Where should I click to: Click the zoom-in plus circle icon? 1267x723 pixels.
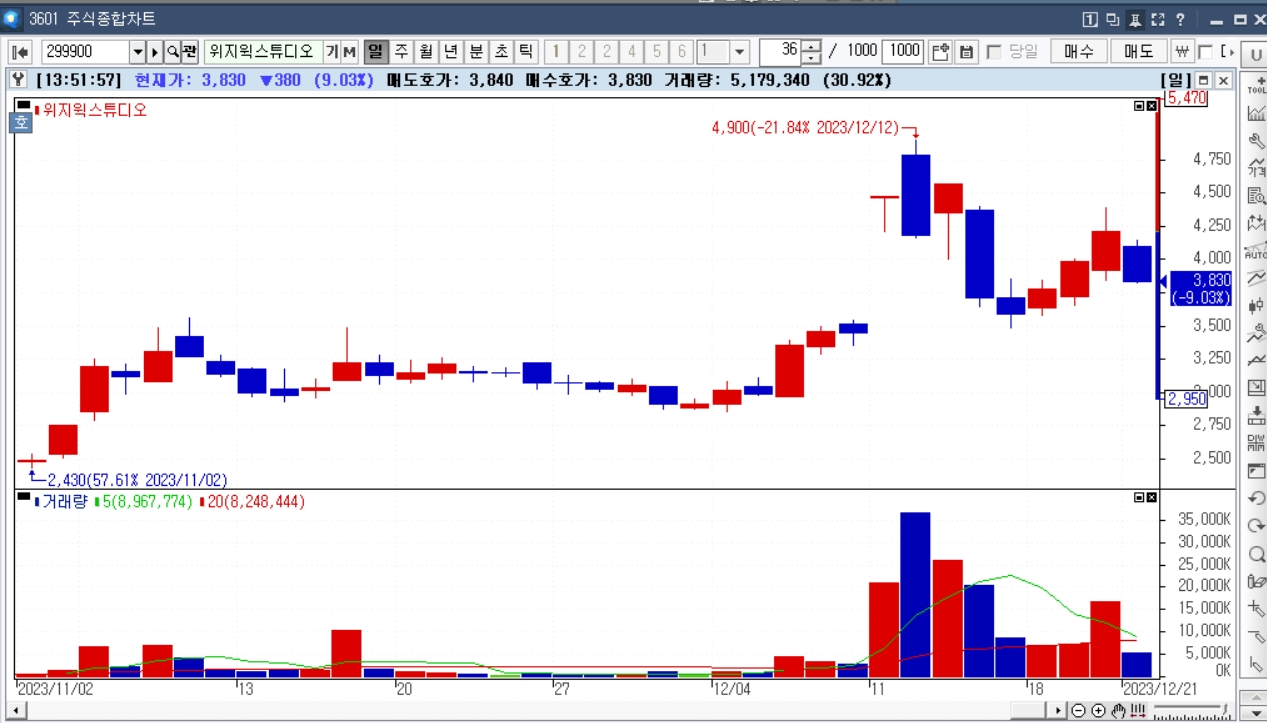pyautogui.click(x=1098, y=711)
